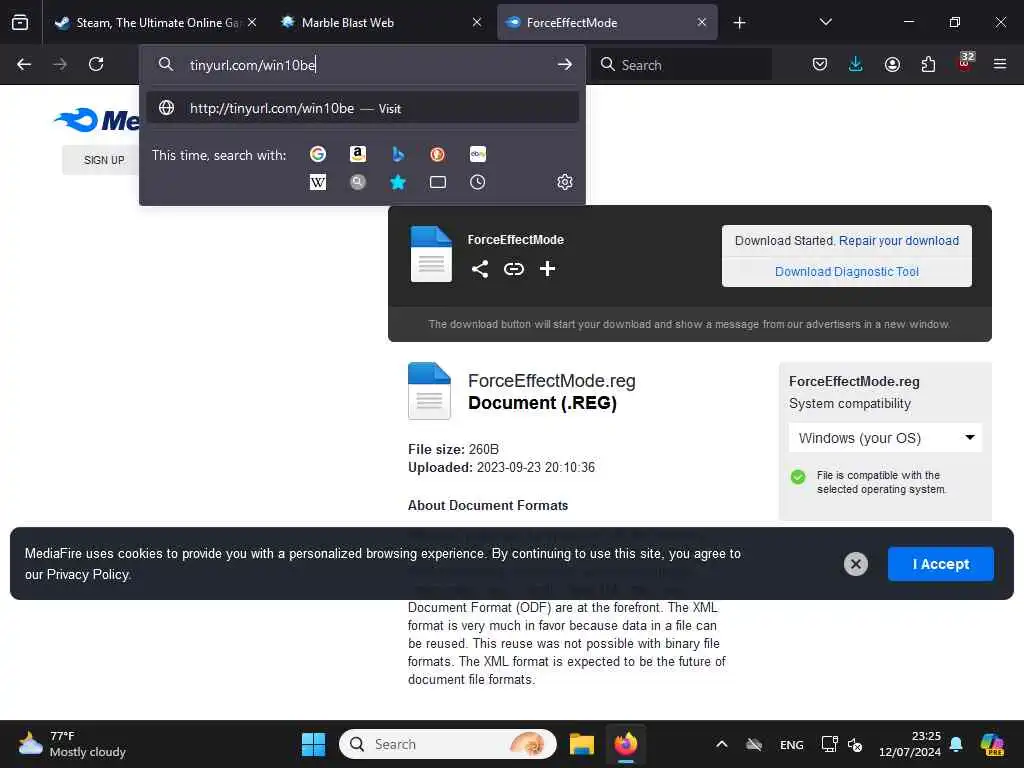The width and height of the screenshot is (1024, 768).
Task: Open the clock showing 23:25
Action: [910, 744]
